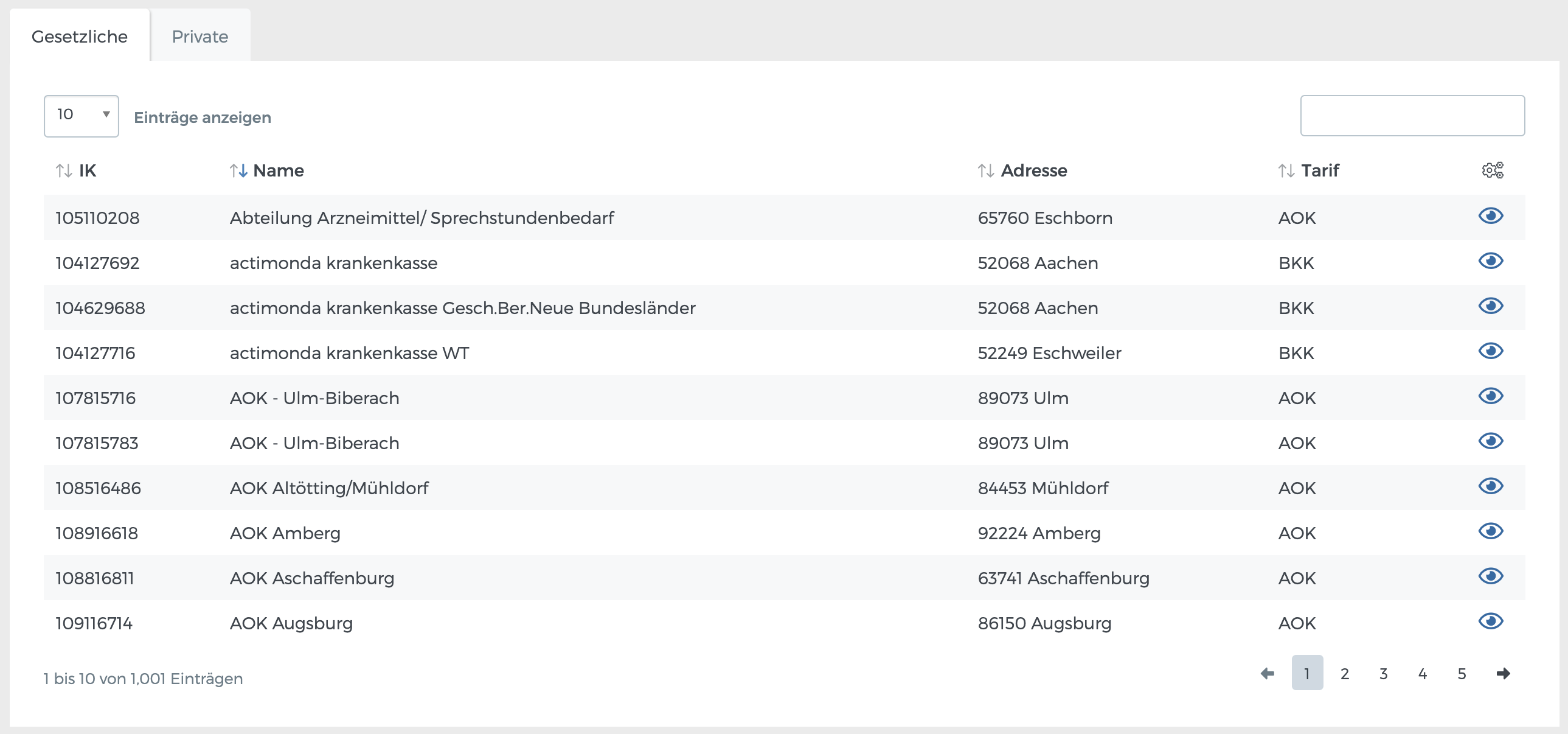Sort table by Tarif column
The height and width of the screenshot is (734, 1568).
point(1319,170)
